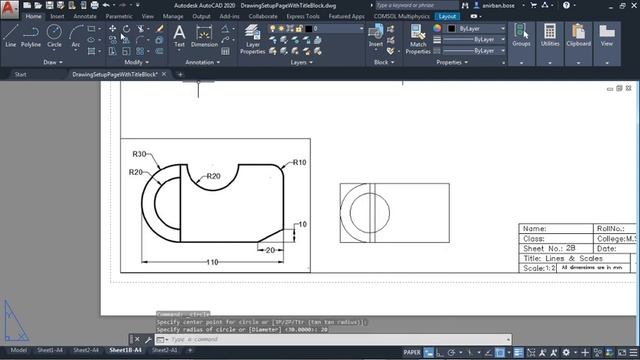Image resolution: width=640 pixels, height=360 pixels.
Task: Open Help question mark button
Action: pyautogui.click(x=566, y=5)
